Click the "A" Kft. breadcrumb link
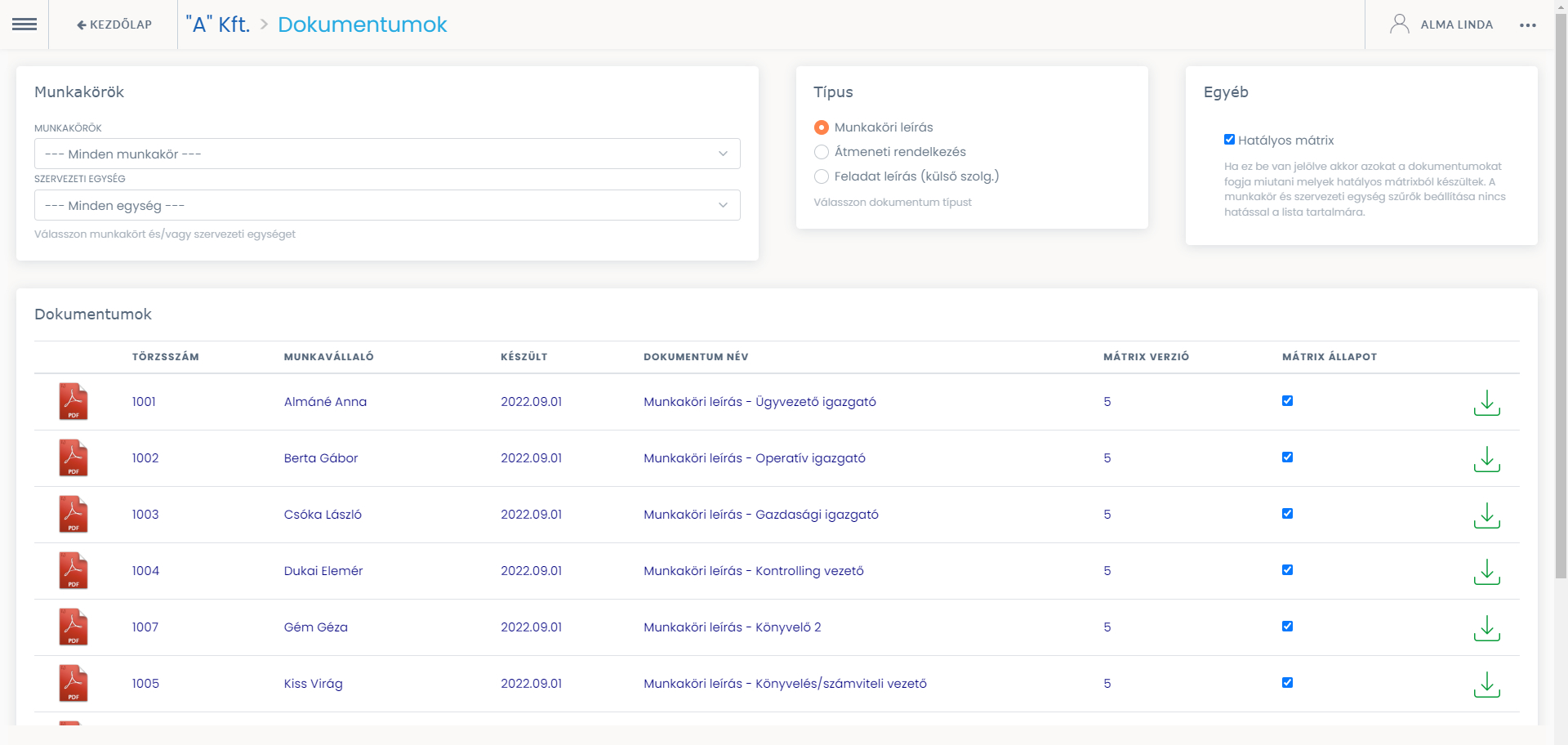Viewport: 1568px width, 745px height. click(217, 25)
